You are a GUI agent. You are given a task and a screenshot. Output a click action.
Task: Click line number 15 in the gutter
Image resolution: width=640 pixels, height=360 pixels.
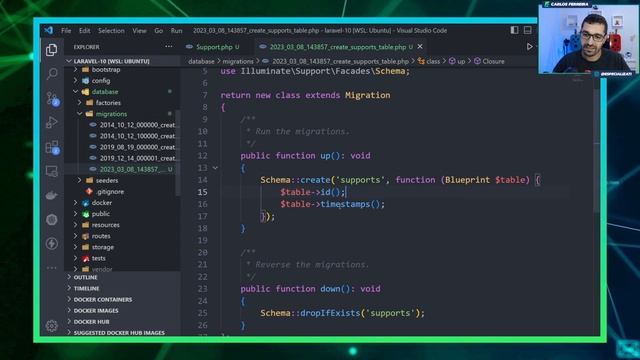click(202, 192)
